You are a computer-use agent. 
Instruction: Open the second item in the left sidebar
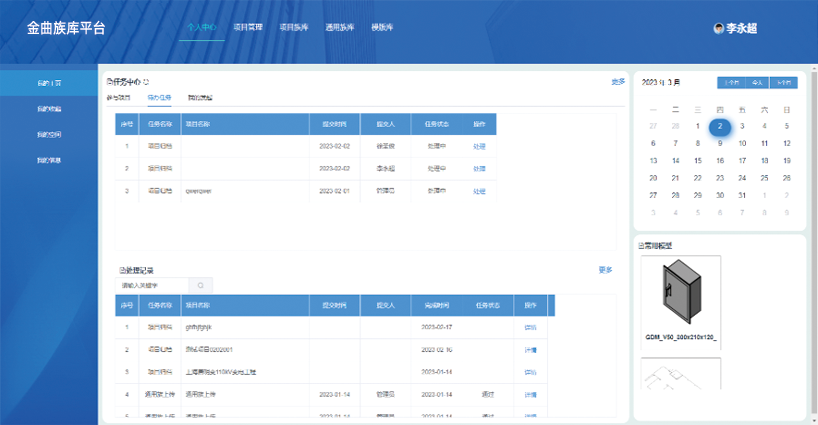49,108
